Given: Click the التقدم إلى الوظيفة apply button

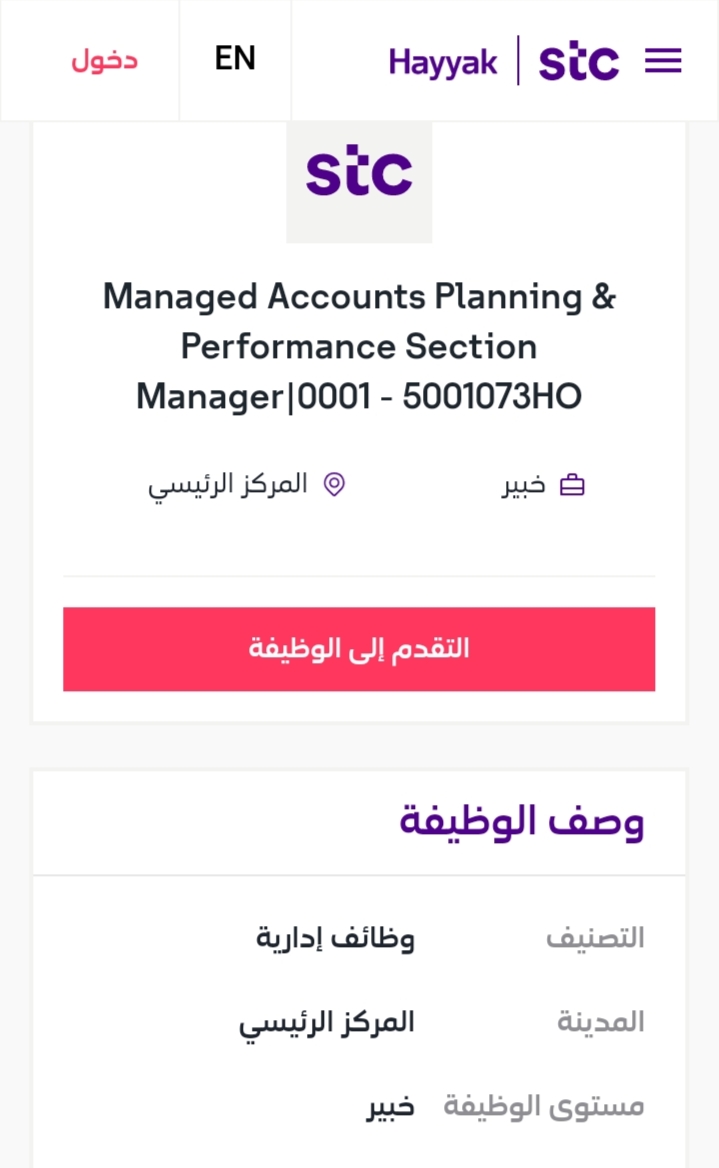Looking at the screenshot, I should [x=359, y=649].
